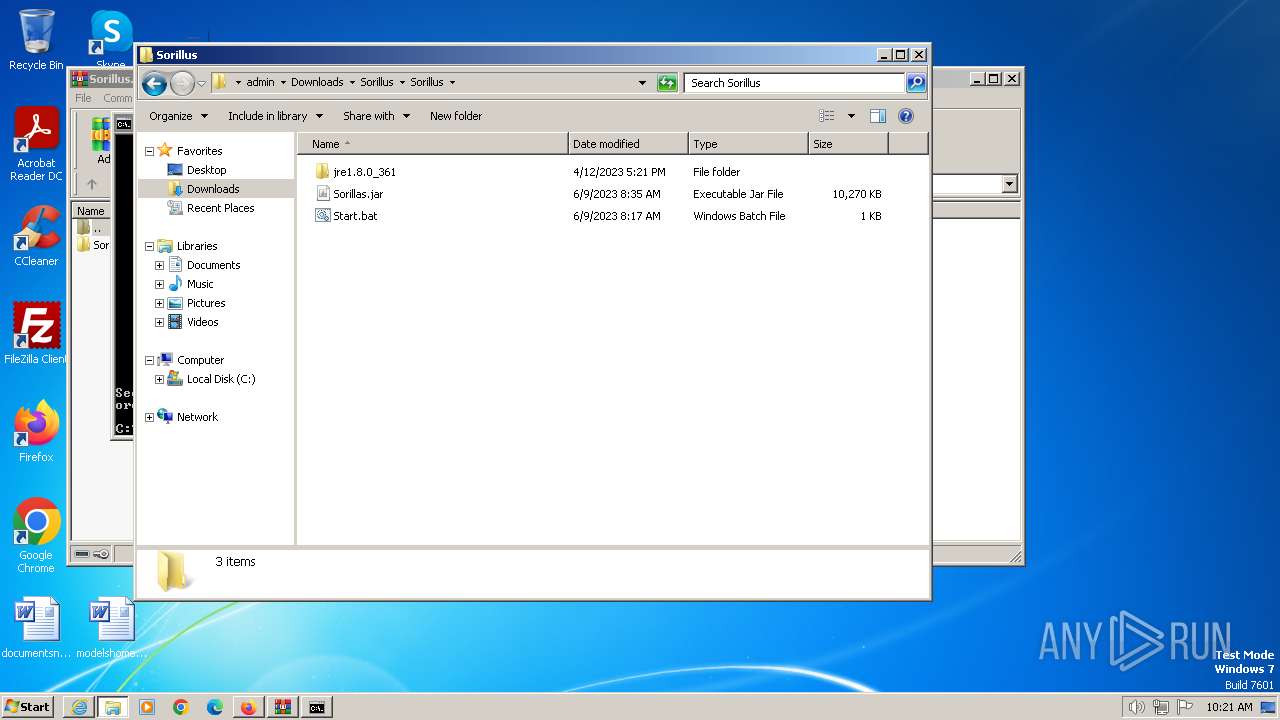Image resolution: width=1280 pixels, height=720 pixels.
Task: Open Acrobat Reader DC desktop icon
Action: [36, 145]
